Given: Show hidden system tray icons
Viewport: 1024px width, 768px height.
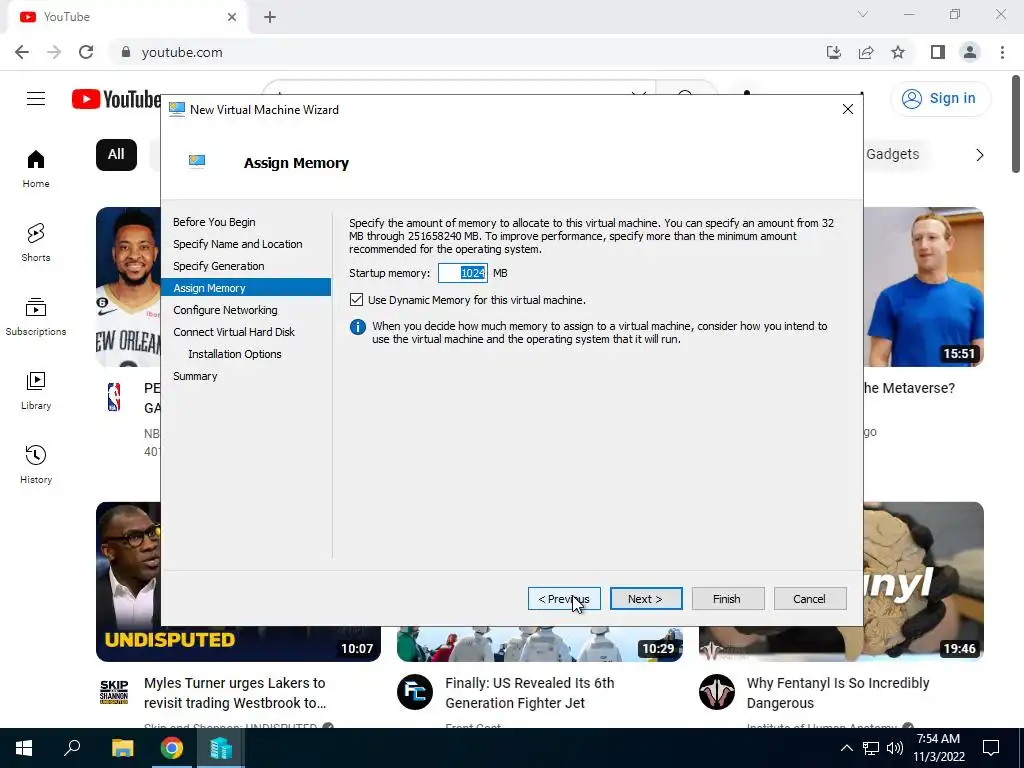Looking at the screenshot, I should coord(846,748).
